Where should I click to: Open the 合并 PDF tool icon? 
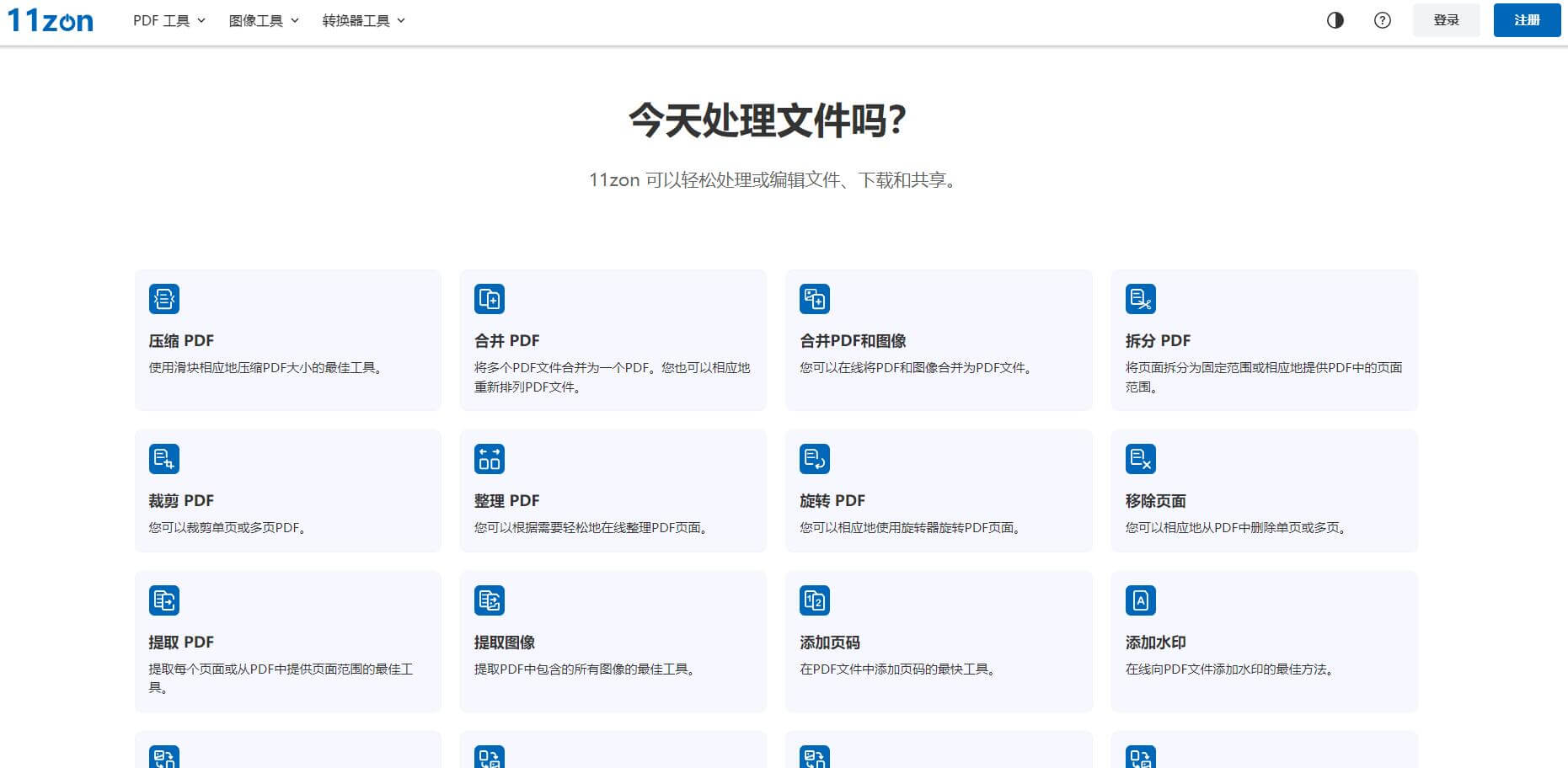click(x=490, y=299)
